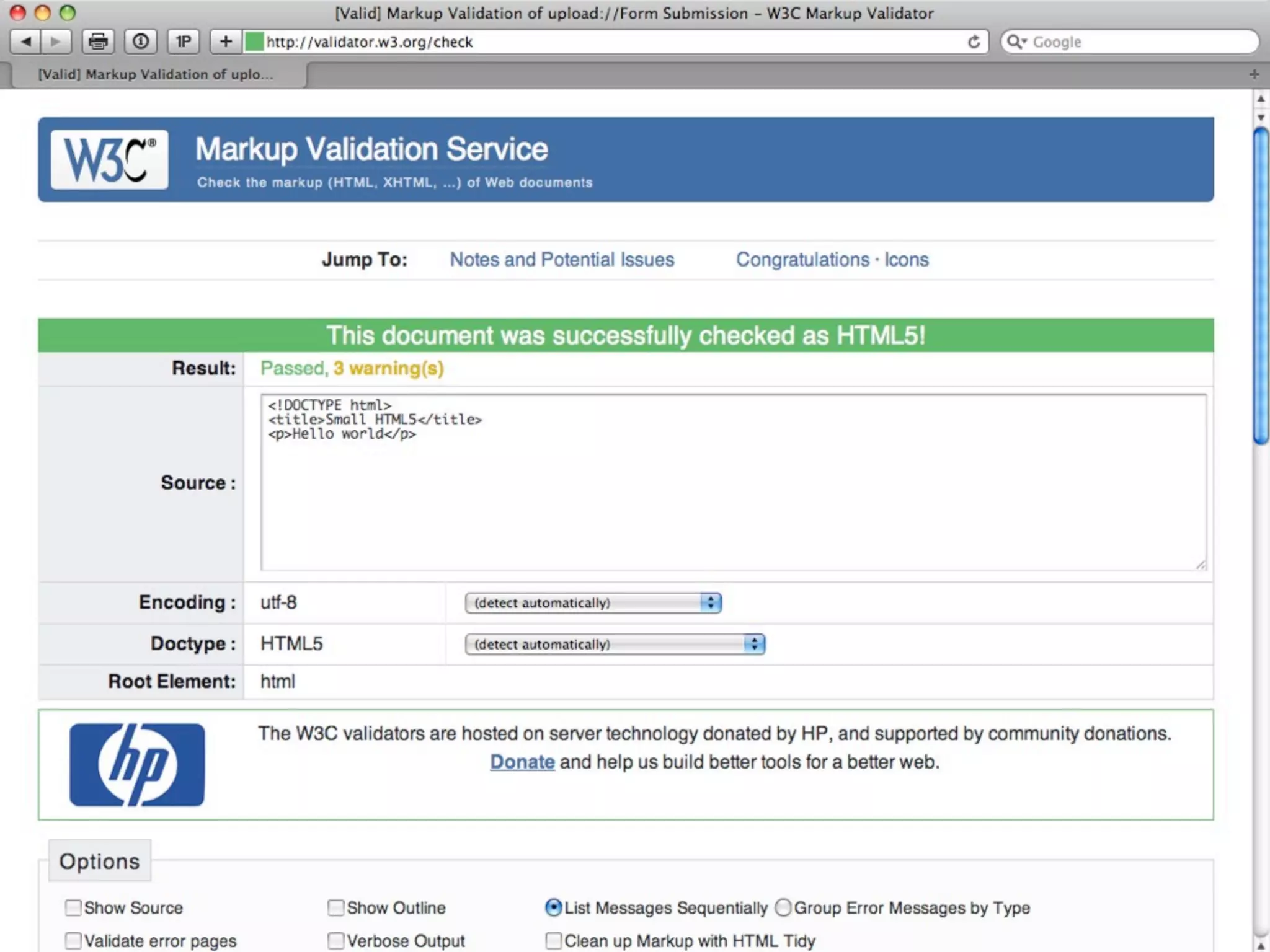Open new tab with plus icon

(x=1254, y=74)
